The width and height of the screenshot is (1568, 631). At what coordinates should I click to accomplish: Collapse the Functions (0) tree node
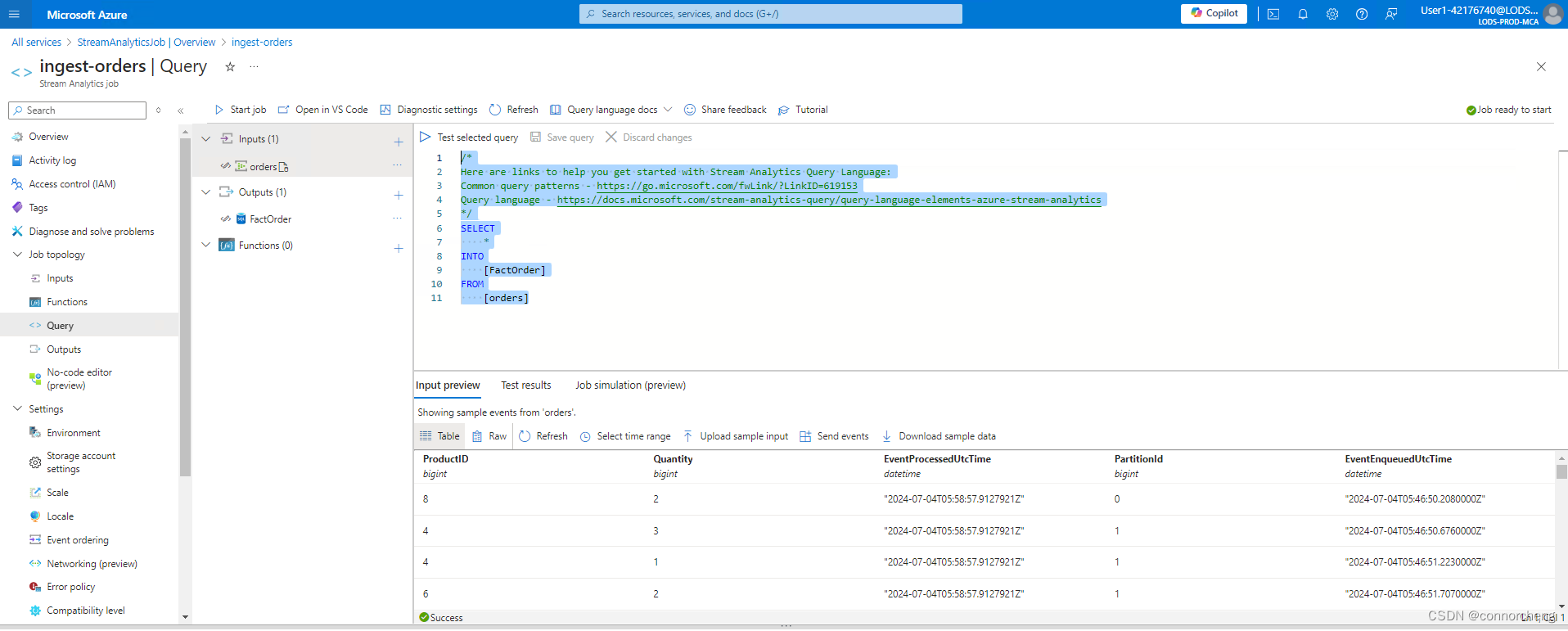coord(206,246)
